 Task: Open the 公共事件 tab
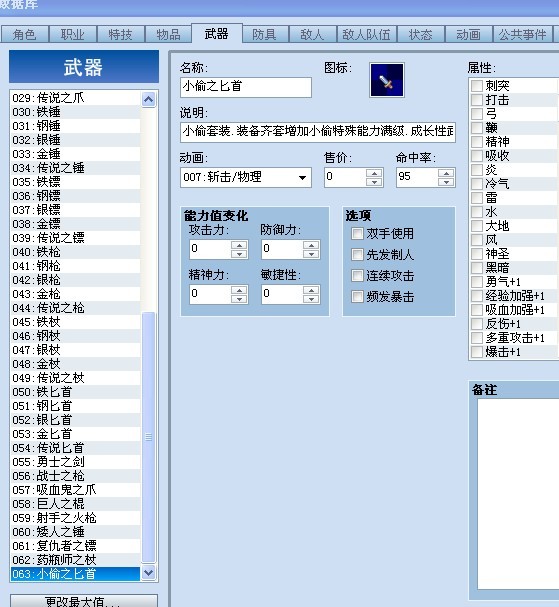(x=523, y=34)
